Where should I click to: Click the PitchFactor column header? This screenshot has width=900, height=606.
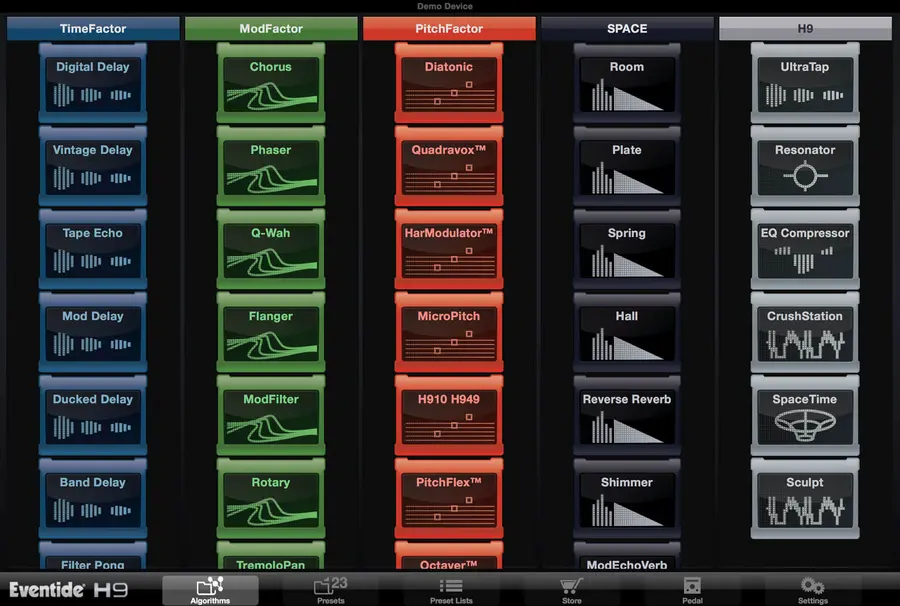(x=449, y=29)
